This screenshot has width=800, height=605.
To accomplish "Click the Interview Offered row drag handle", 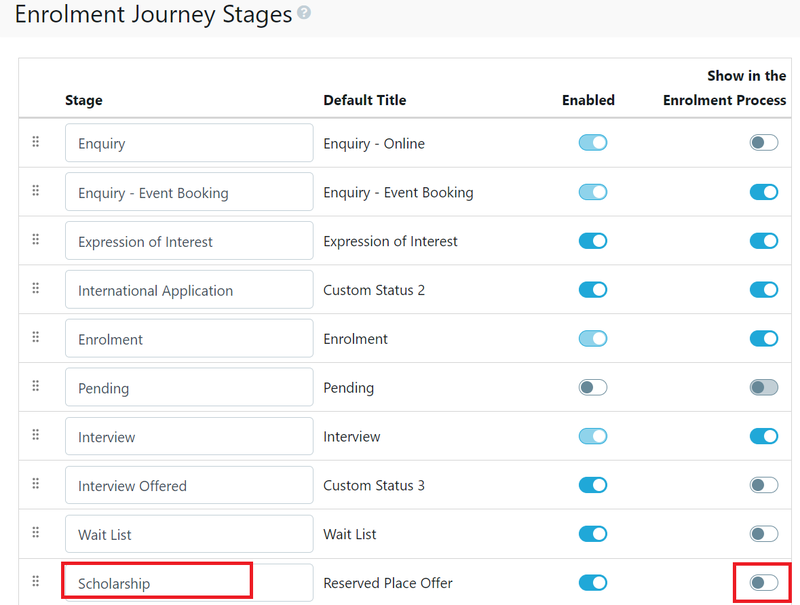I will [36, 484].
